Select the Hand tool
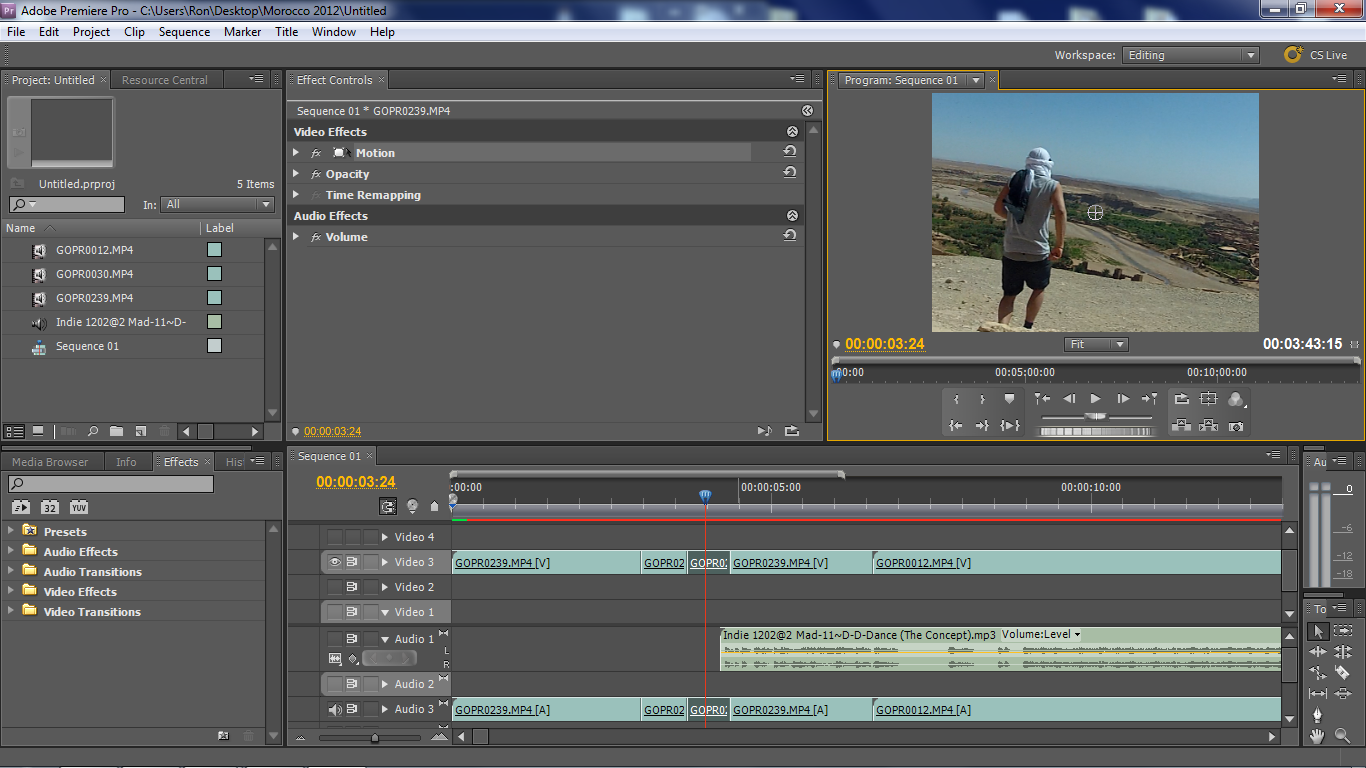 (x=1318, y=736)
